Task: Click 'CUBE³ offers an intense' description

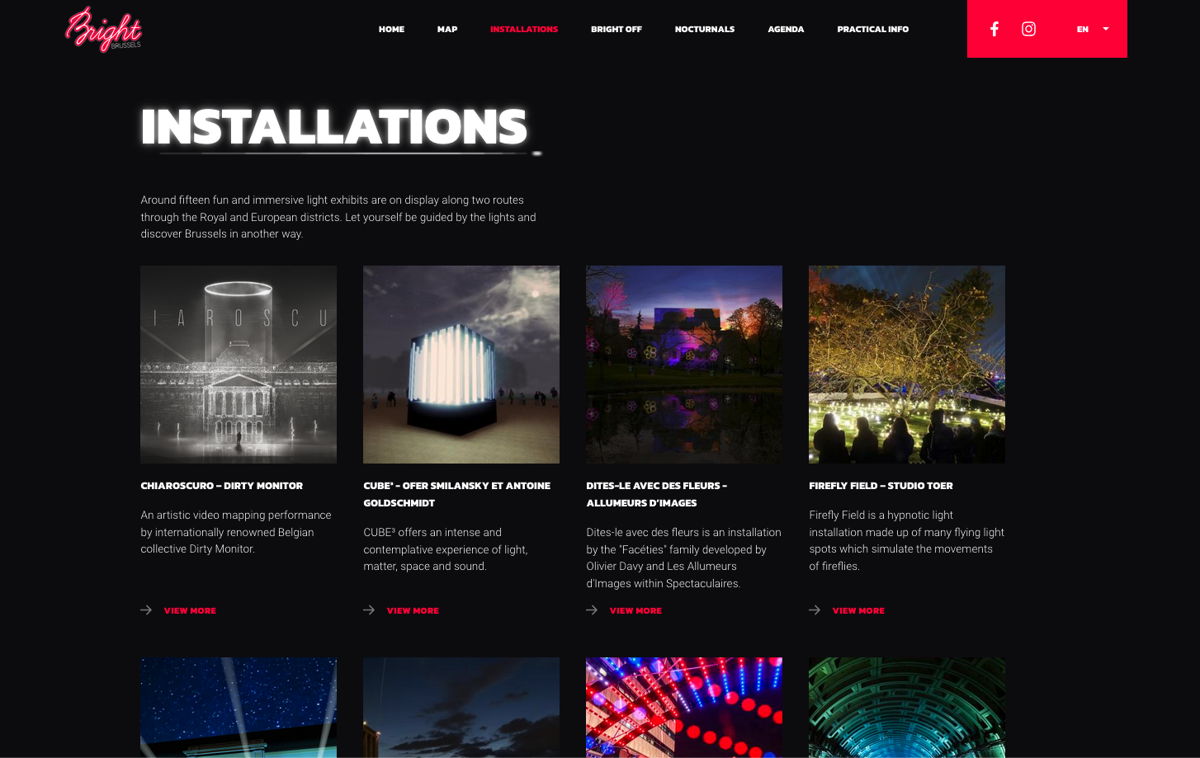Action: pyautogui.click(x=446, y=549)
